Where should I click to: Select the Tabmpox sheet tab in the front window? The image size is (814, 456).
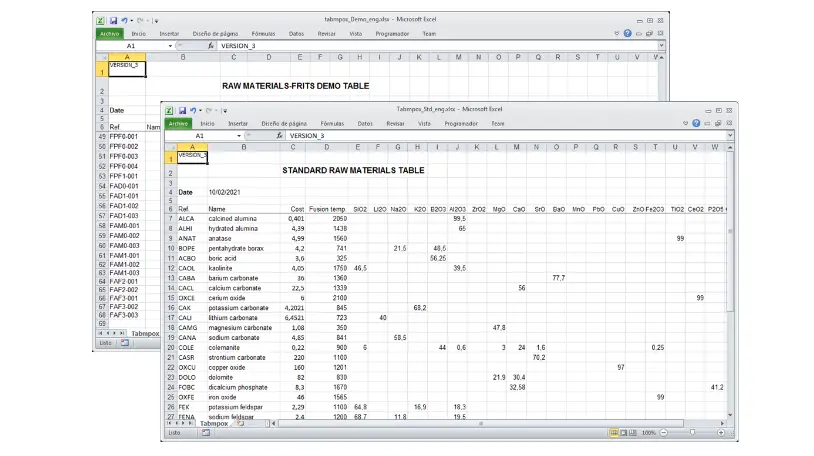click(214, 423)
